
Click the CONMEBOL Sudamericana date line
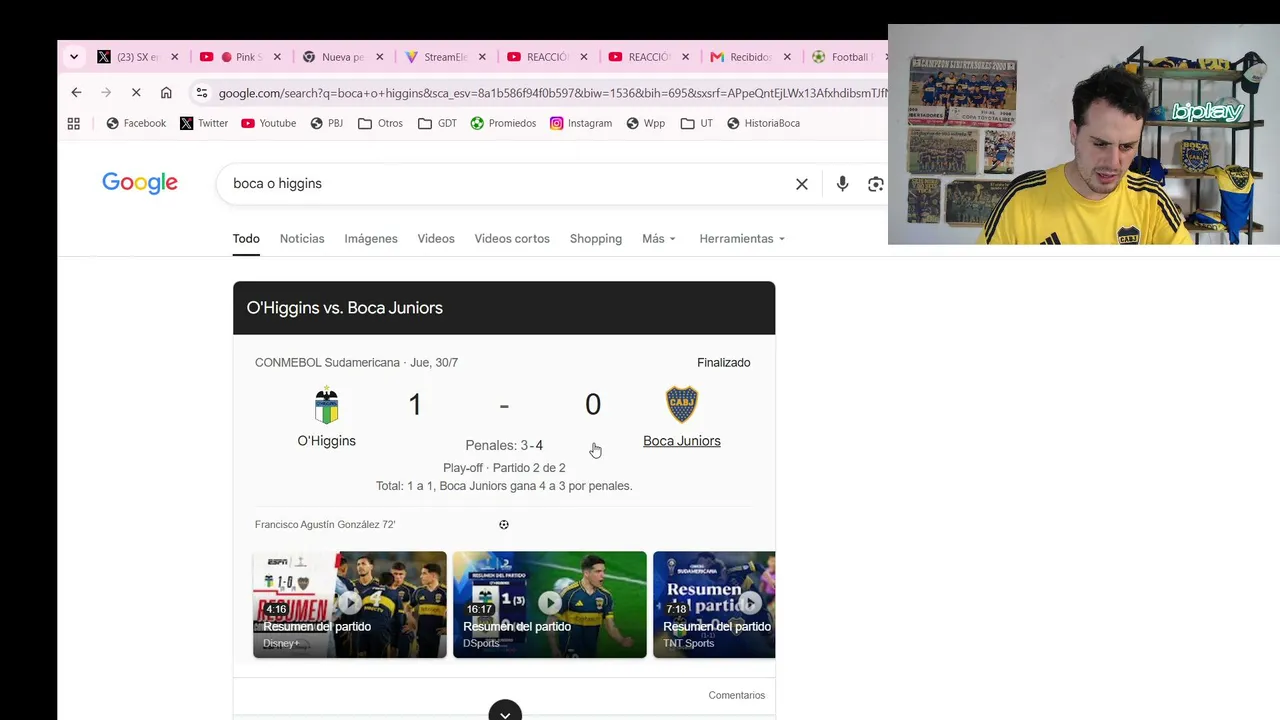click(x=356, y=363)
